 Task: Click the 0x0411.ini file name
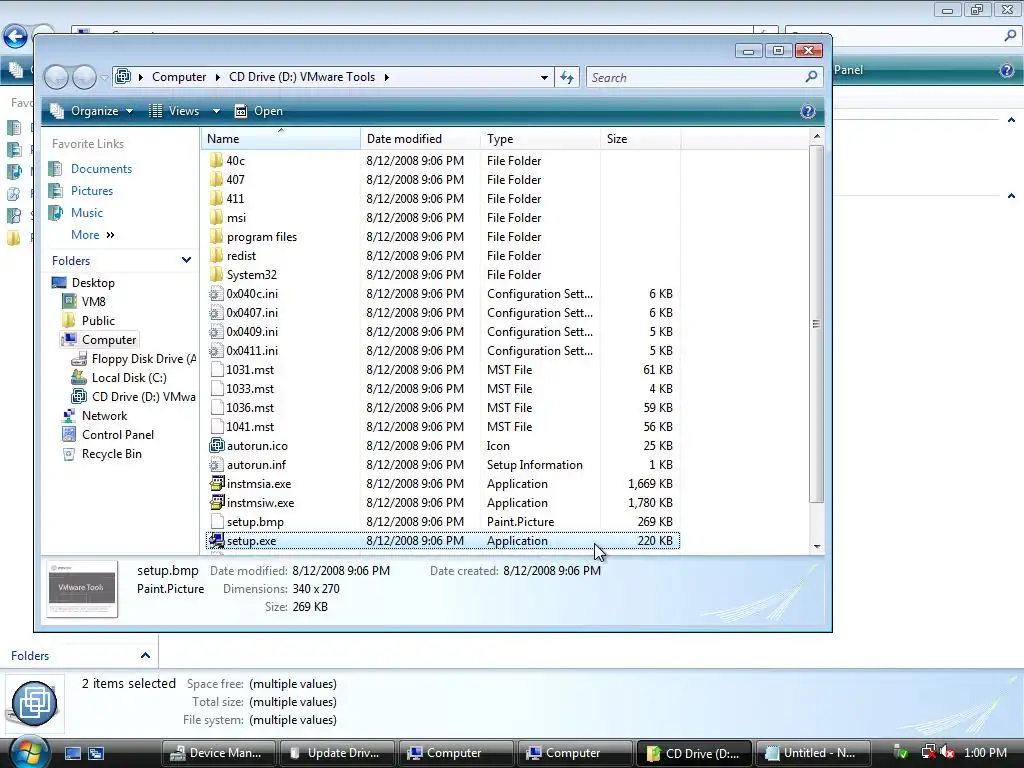[x=252, y=351]
